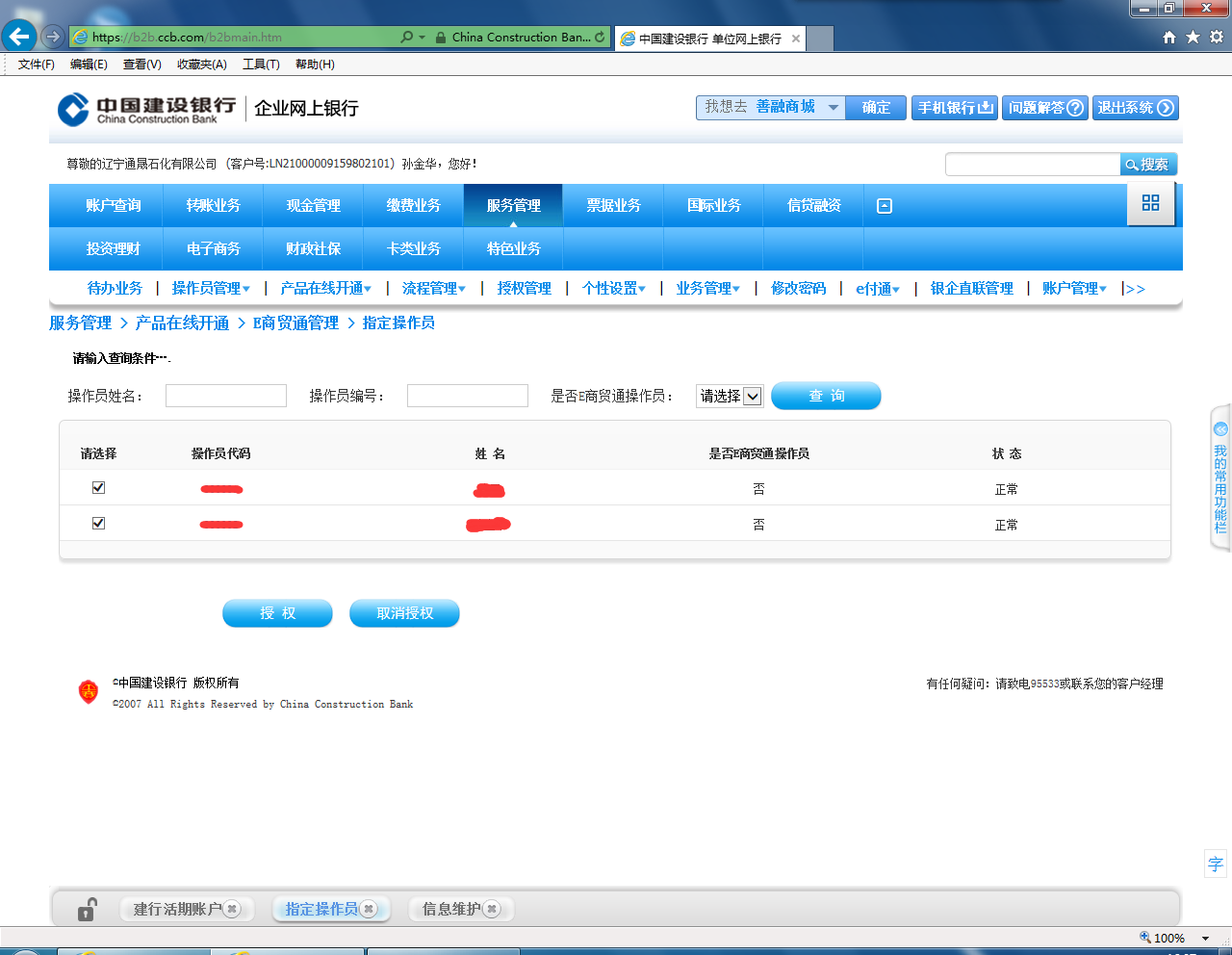Image resolution: width=1232 pixels, height=955 pixels.
Task: Show more submenu items with >>
Action: click(x=1136, y=289)
